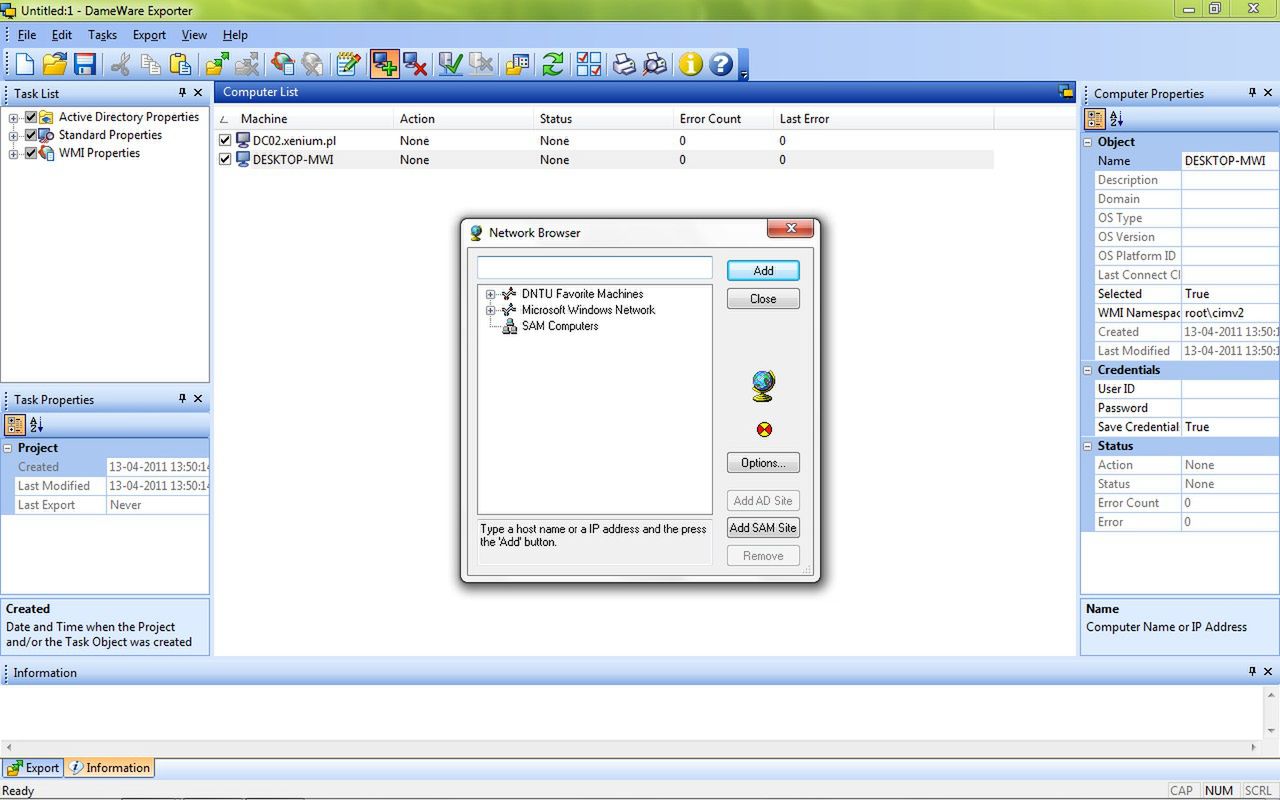Click Alphabetical sort icon in Task Properties
The width and height of the screenshot is (1280, 800).
(37, 425)
